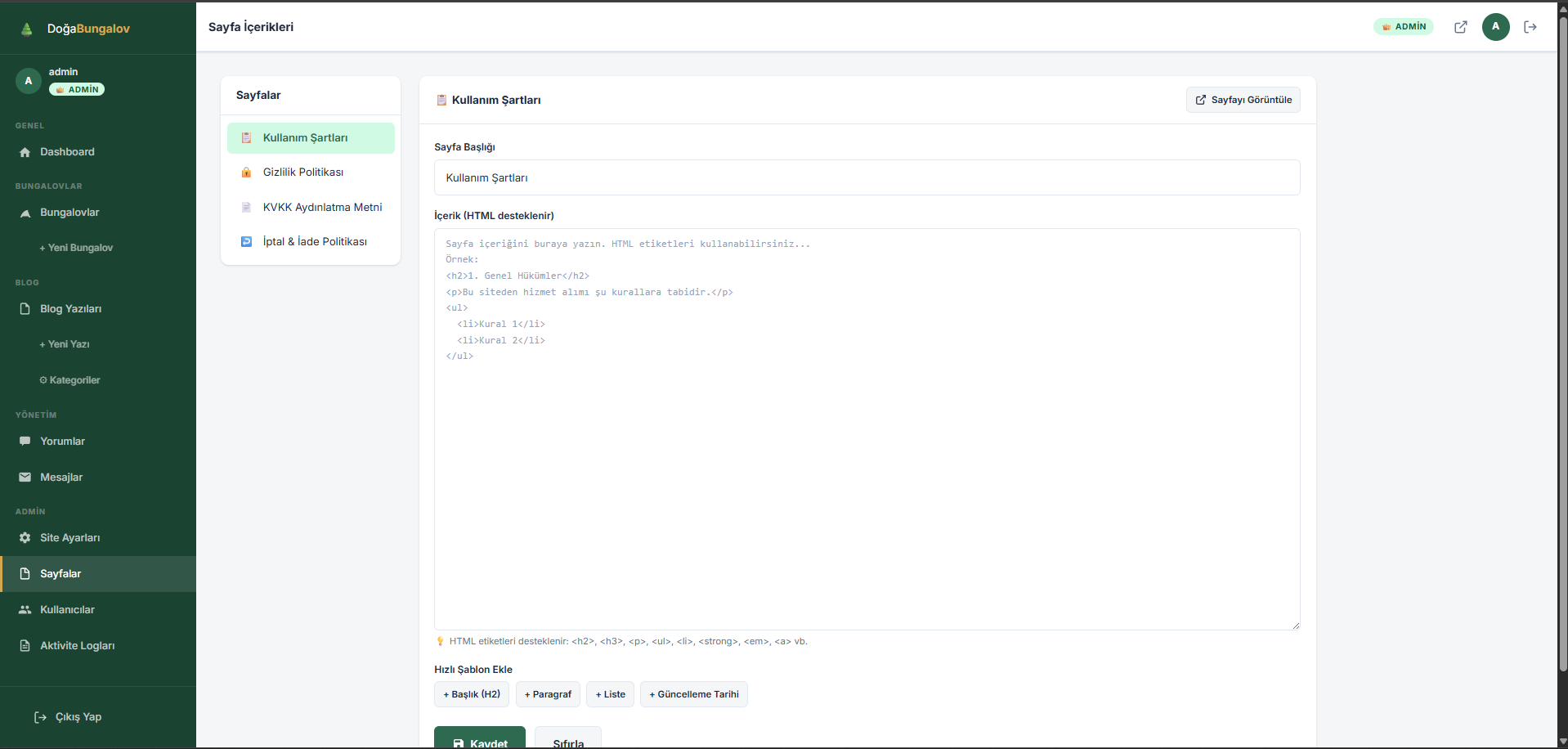Select the İptal & İade Politikası page

(315, 242)
